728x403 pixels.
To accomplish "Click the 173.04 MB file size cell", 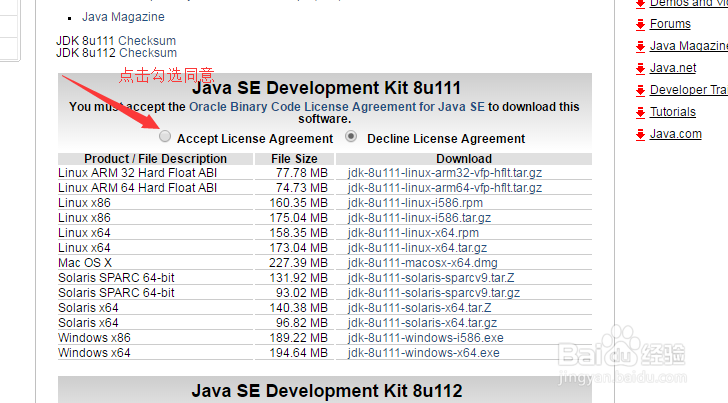I will [299, 247].
